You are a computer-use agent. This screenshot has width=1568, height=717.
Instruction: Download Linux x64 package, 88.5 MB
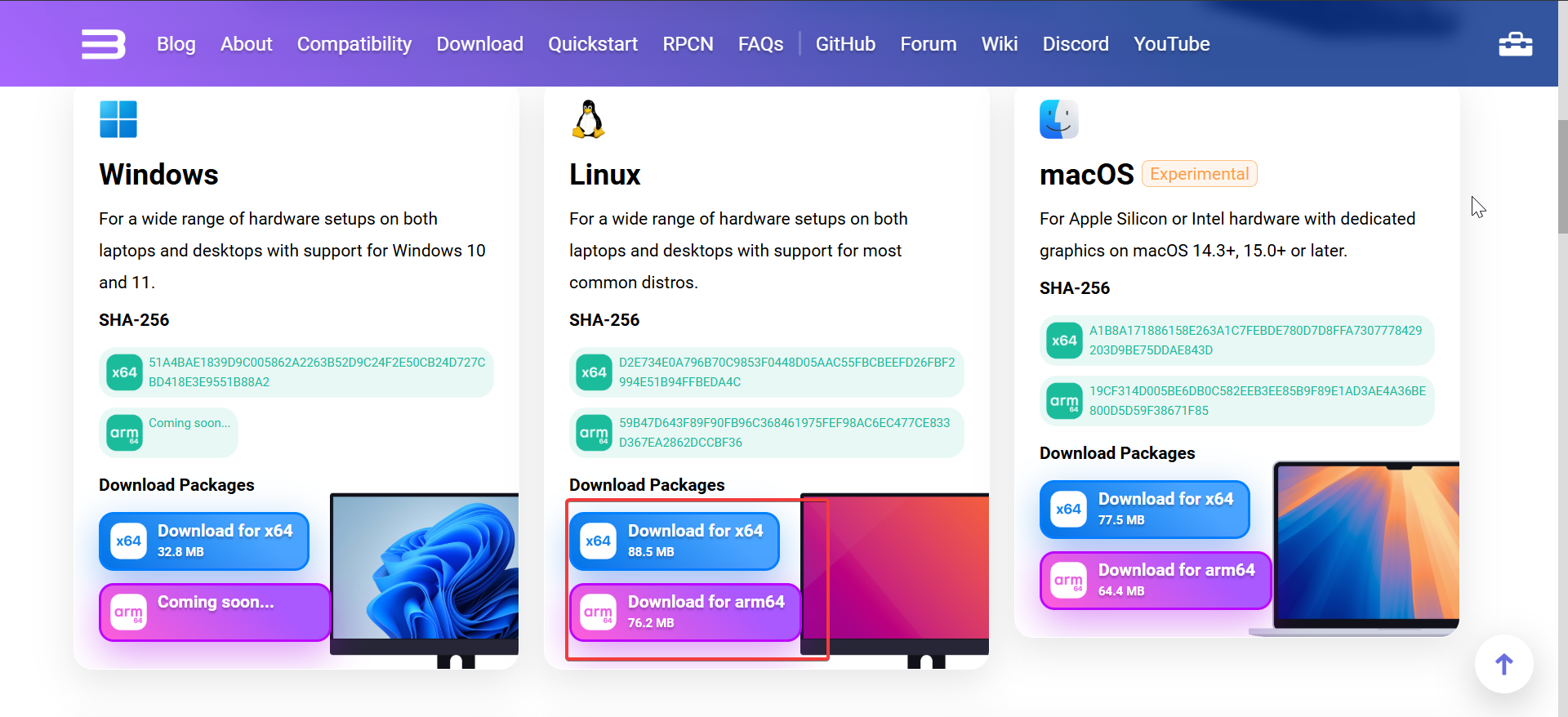coord(675,541)
